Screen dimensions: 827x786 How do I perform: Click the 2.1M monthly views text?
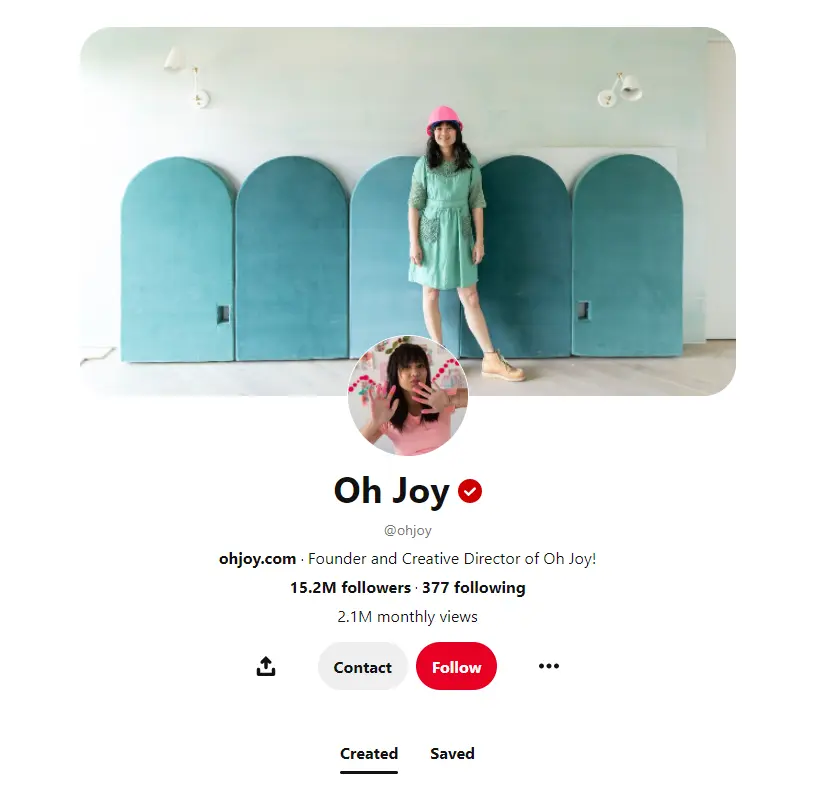coord(408,617)
